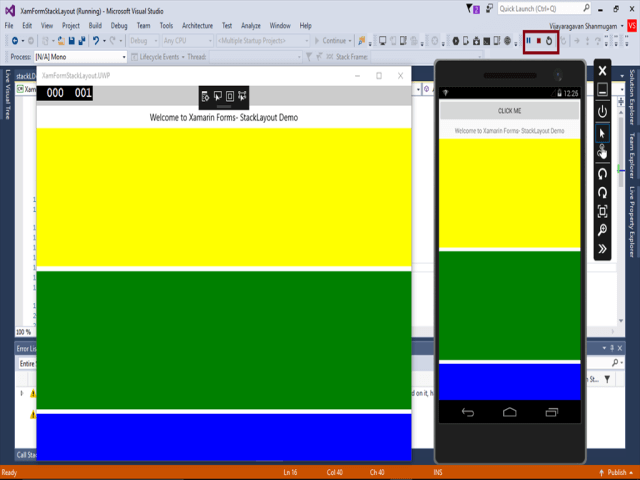
Task: Enable multi-touch input in emulator toolbar
Action: [602, 152]
